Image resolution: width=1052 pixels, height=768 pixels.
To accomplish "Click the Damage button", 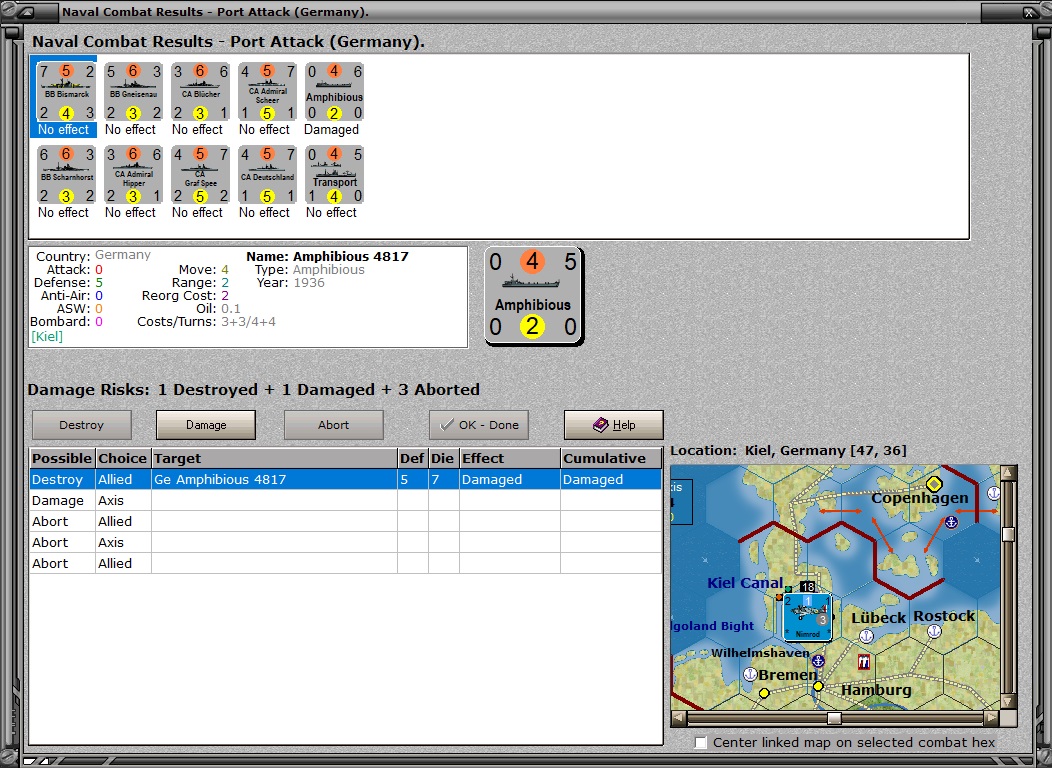I will [206, 425].
